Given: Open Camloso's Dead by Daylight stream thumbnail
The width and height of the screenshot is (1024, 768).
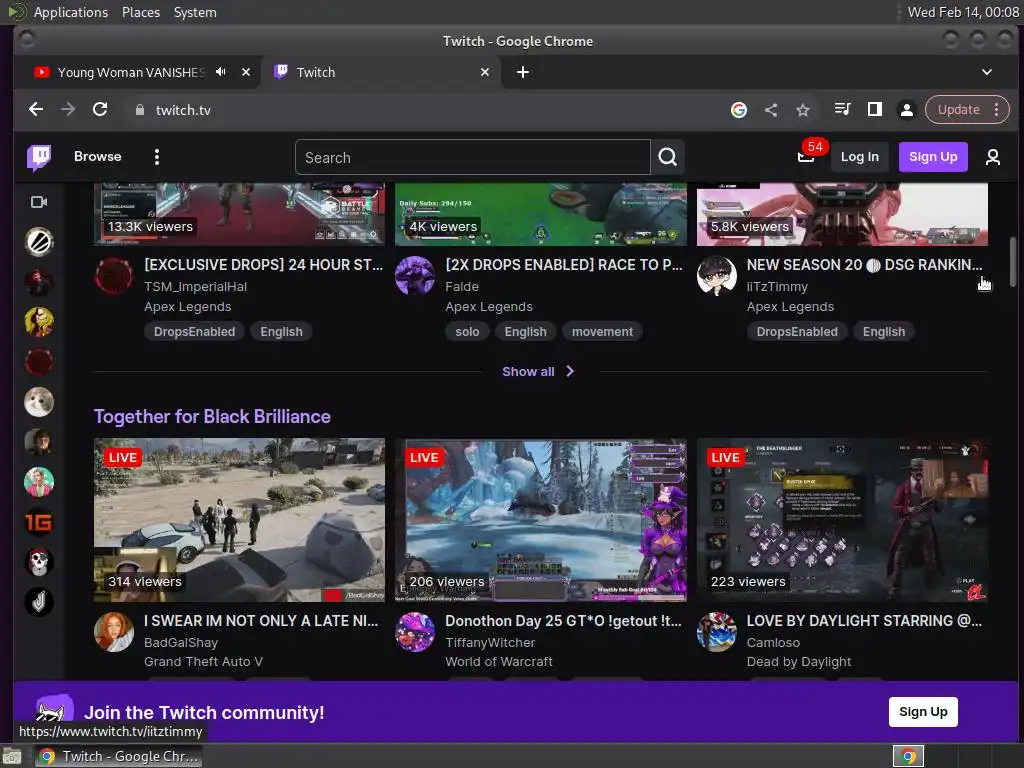Looking at the screenshot, I should (x=842, y=520).
